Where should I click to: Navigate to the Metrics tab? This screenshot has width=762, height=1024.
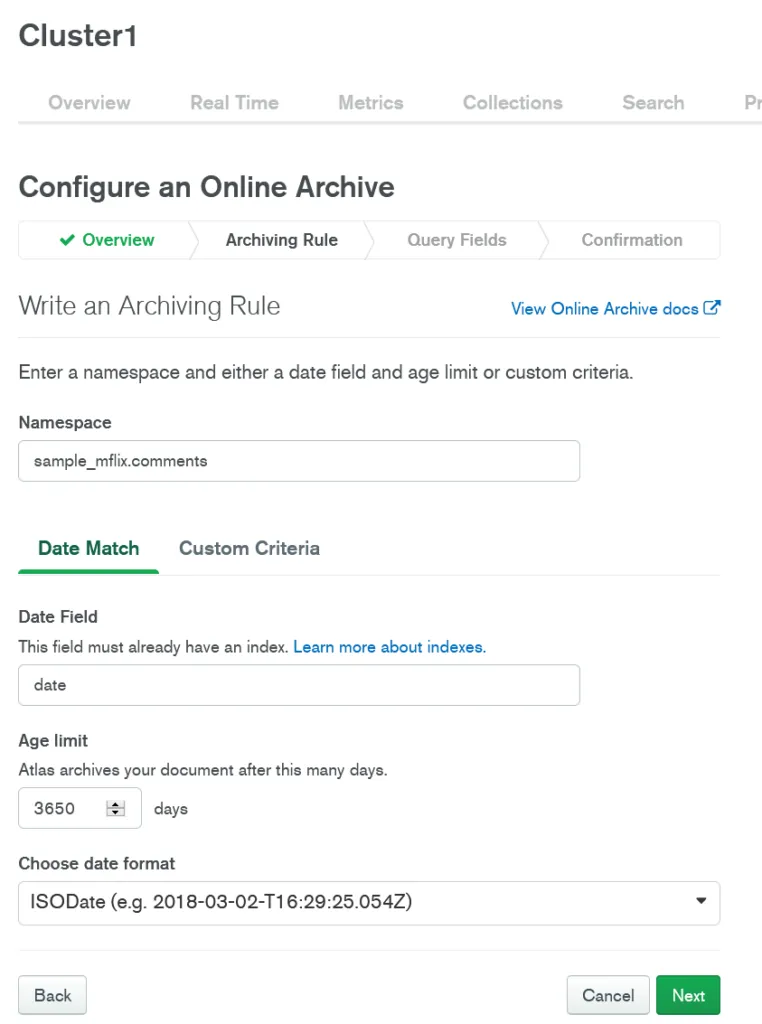370,103
